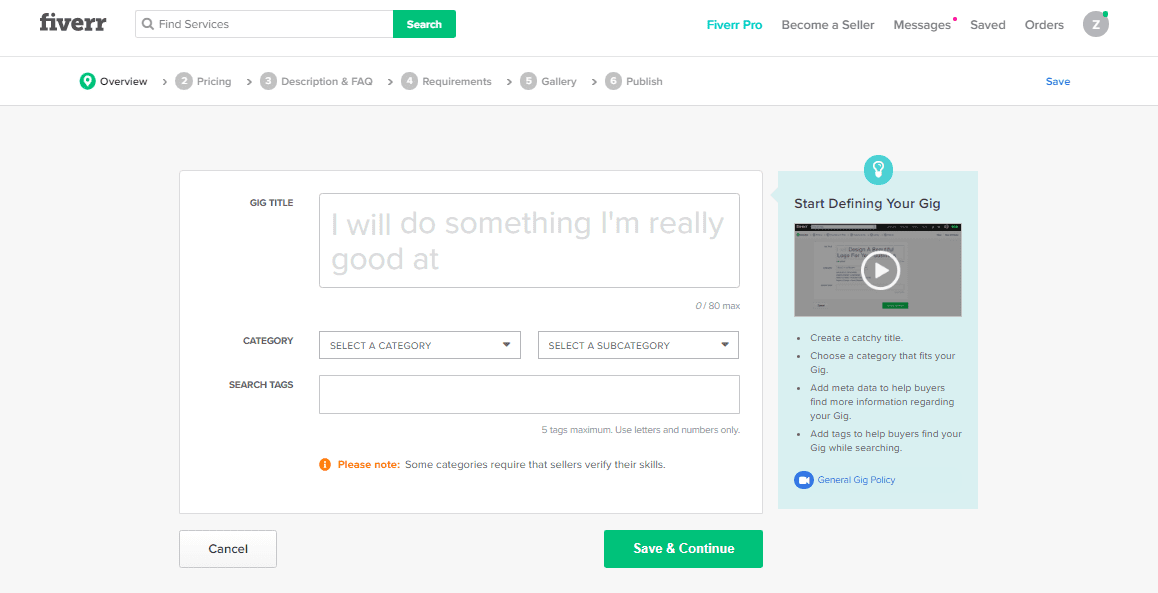Click the search magnifier icon
Screen dimensions: 1158x593
148,24
